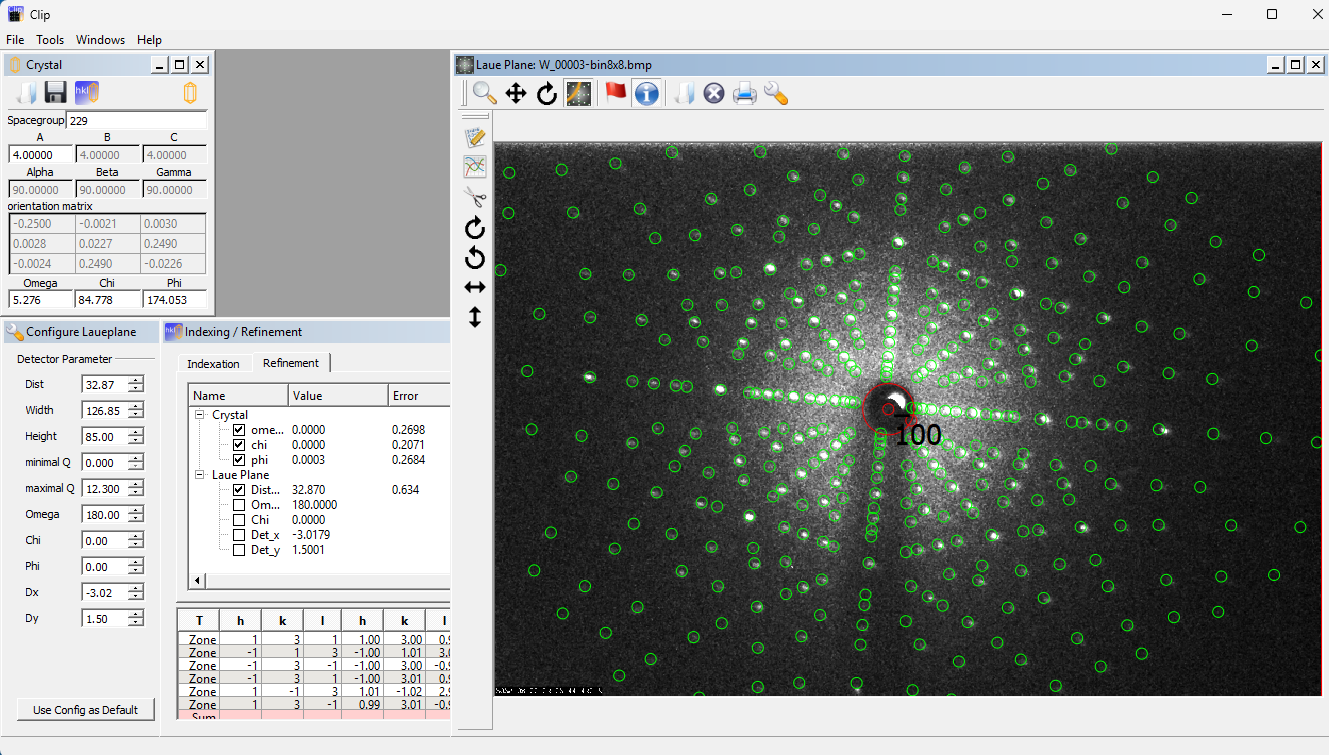Image resolution: width=1329 pixels, height=755 pixels.
Task: Switch to the Indexation tab
Action: point(213,363)
